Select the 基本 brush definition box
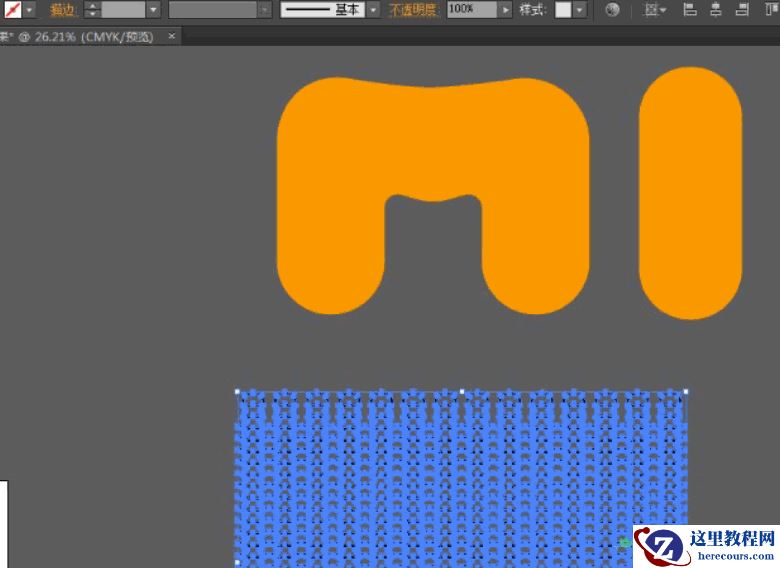The width and height of the screenshot is (780, 568). [x=322, y=10]
